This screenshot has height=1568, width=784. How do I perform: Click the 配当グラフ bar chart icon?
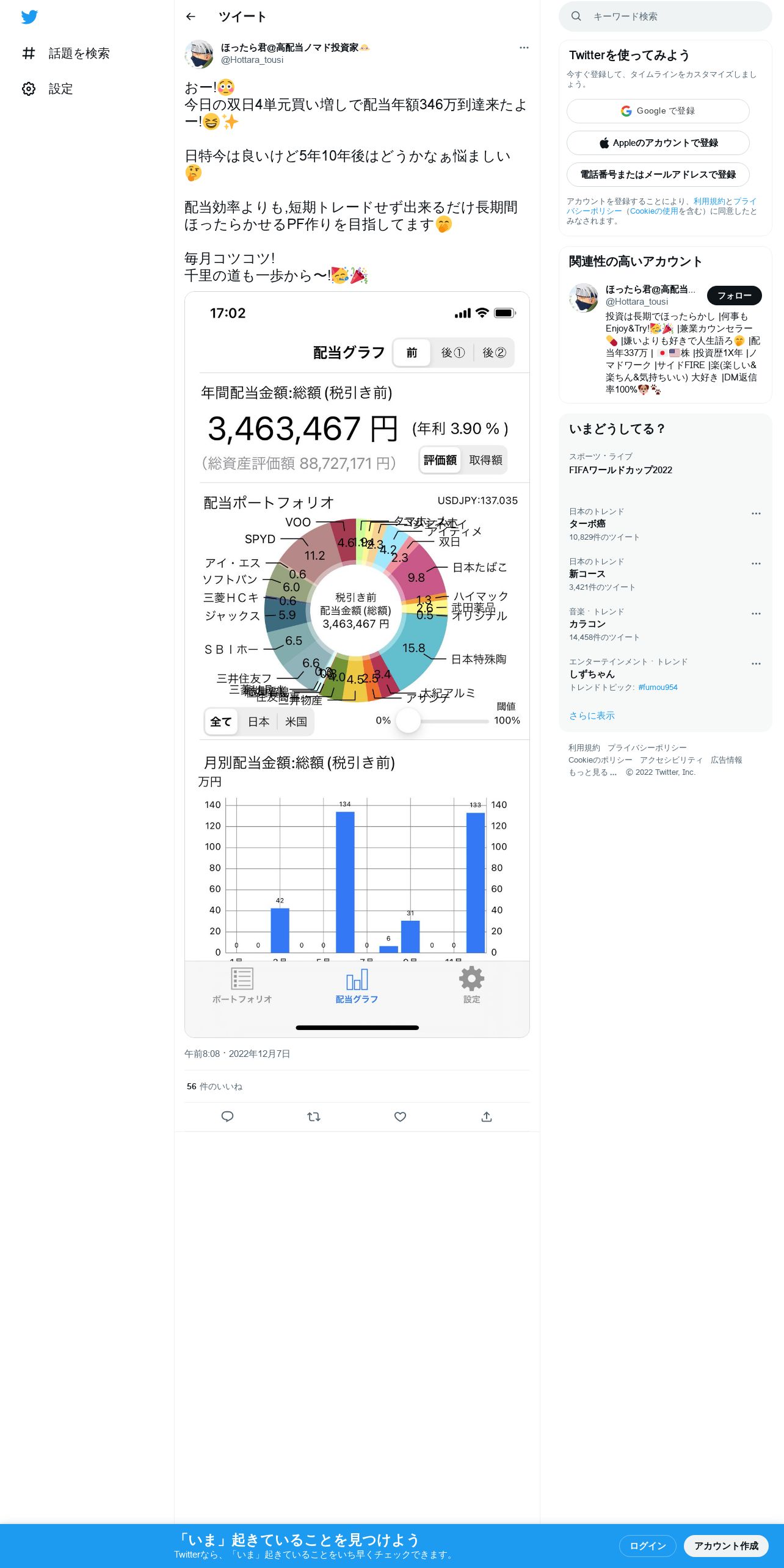pos(357,979)
